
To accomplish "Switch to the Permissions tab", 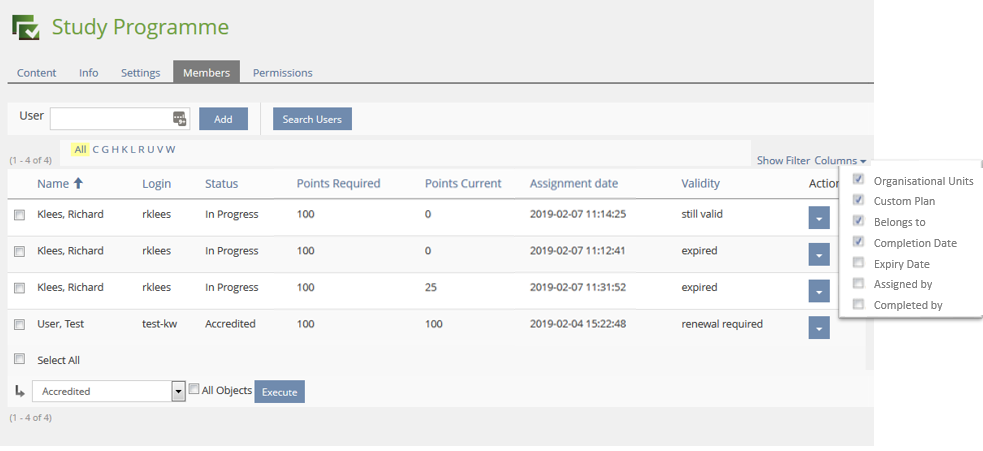I will point(282,72).
